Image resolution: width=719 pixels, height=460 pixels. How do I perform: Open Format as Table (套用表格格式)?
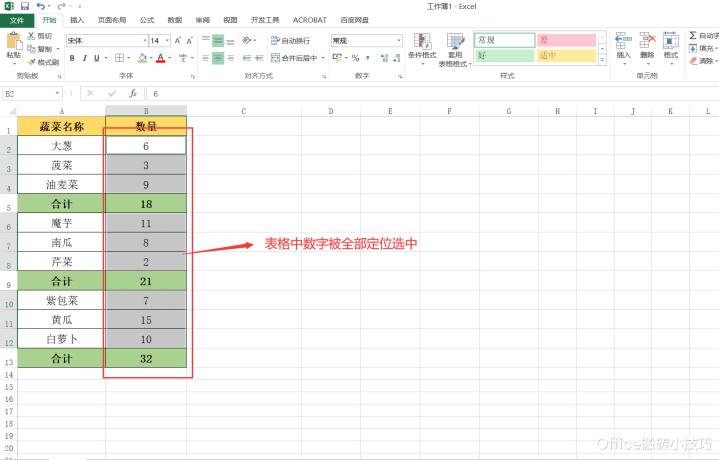pyautogui.click(x=455, y=49)
